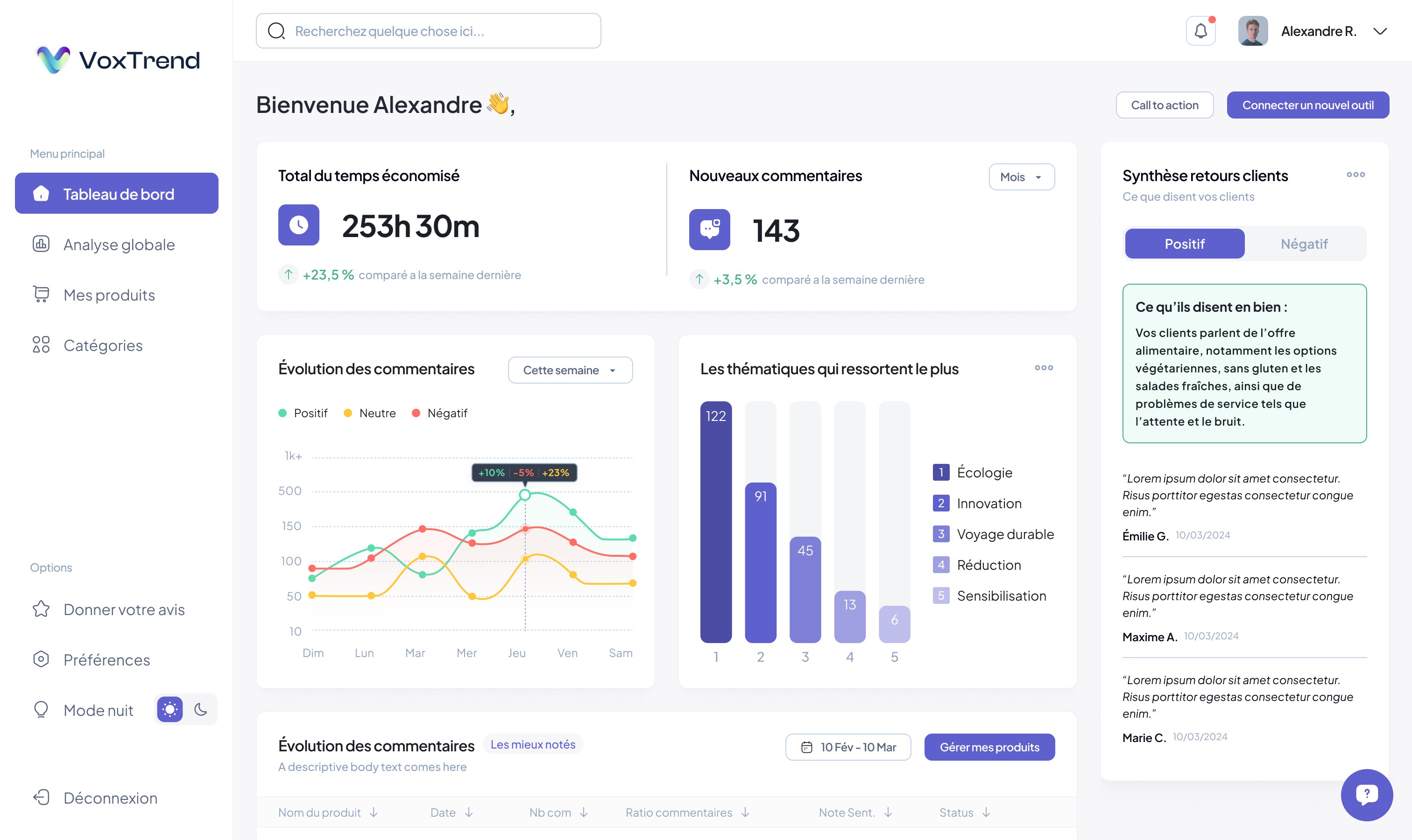The image size is (1412, 840).
Task: Go to Analyse globale menu item
Action: point(119,245)
